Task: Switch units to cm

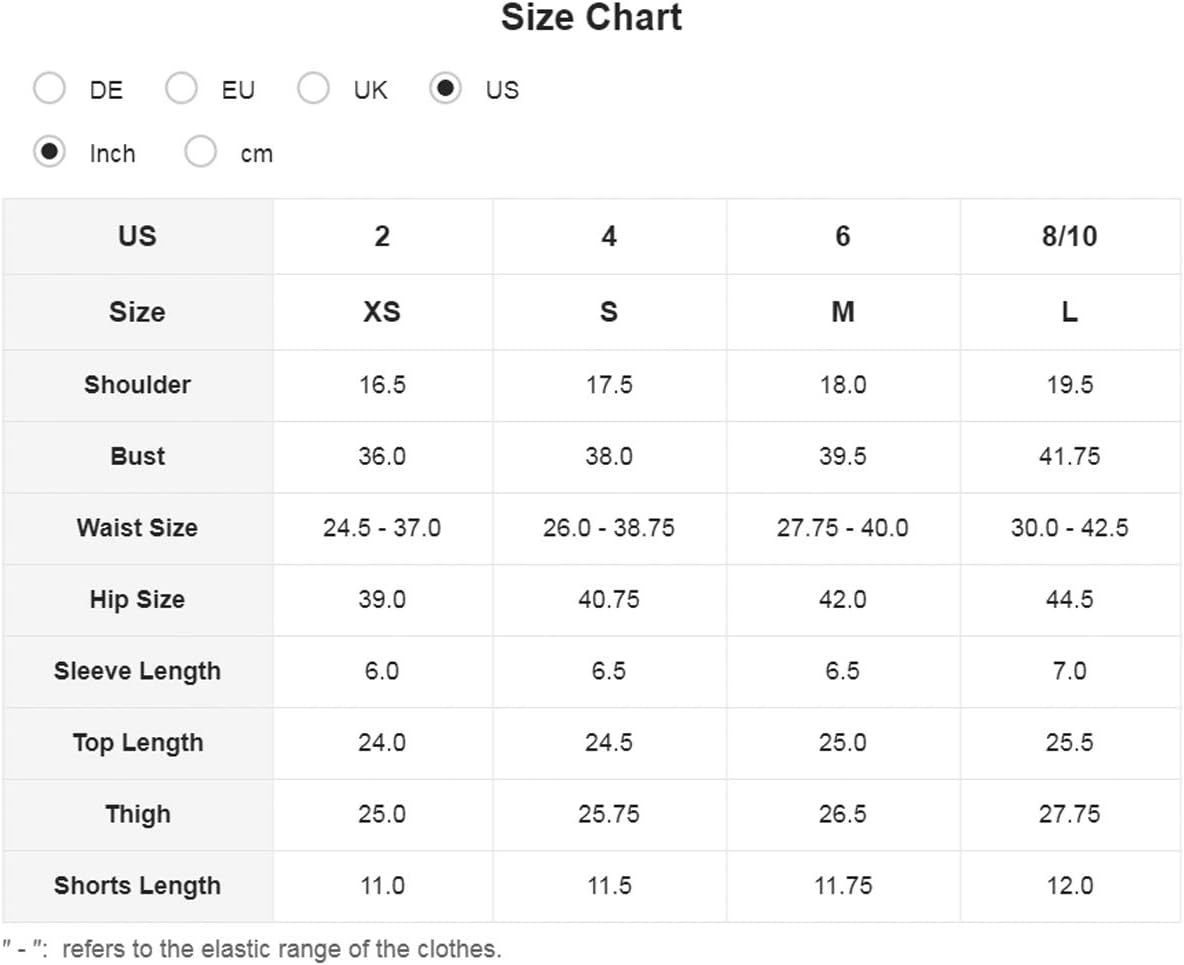Action: (201, 152)
